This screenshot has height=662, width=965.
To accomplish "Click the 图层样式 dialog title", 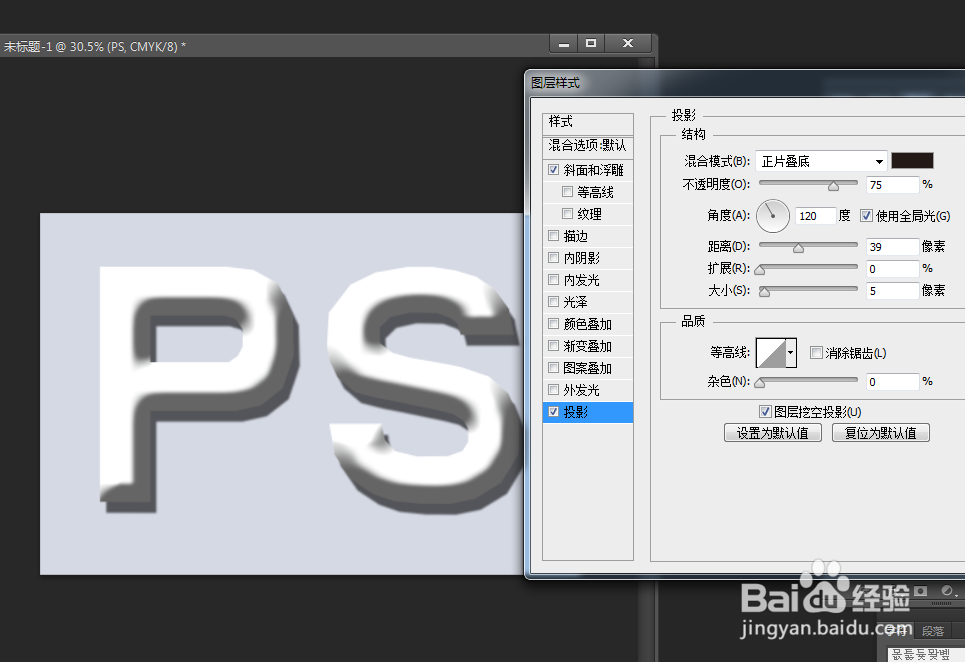I will click(555, 82).
